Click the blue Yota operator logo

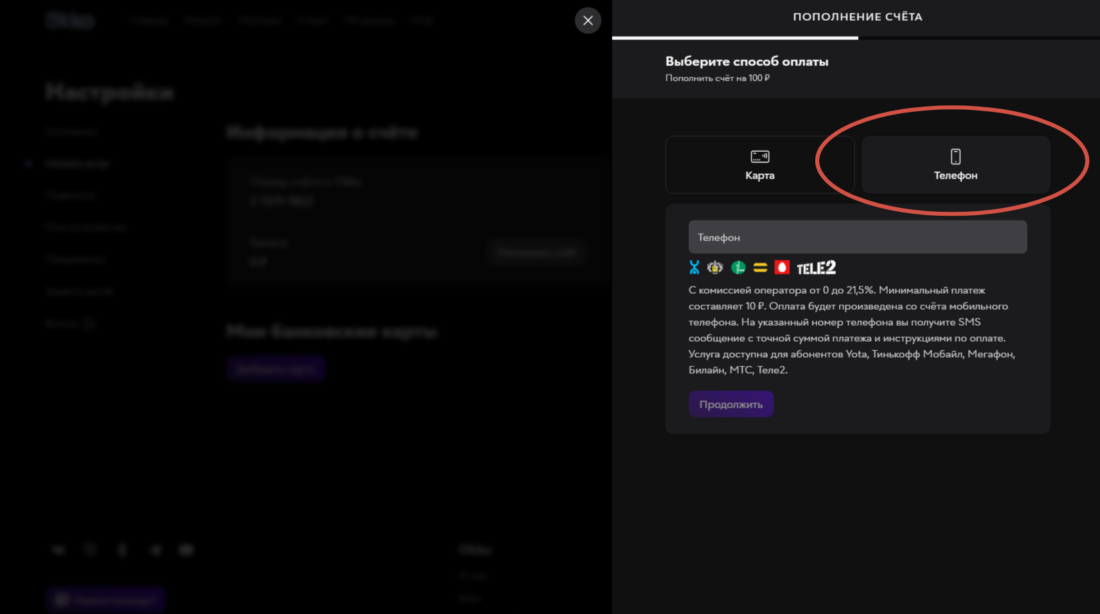pyautogui.click(x=694, y=267)
